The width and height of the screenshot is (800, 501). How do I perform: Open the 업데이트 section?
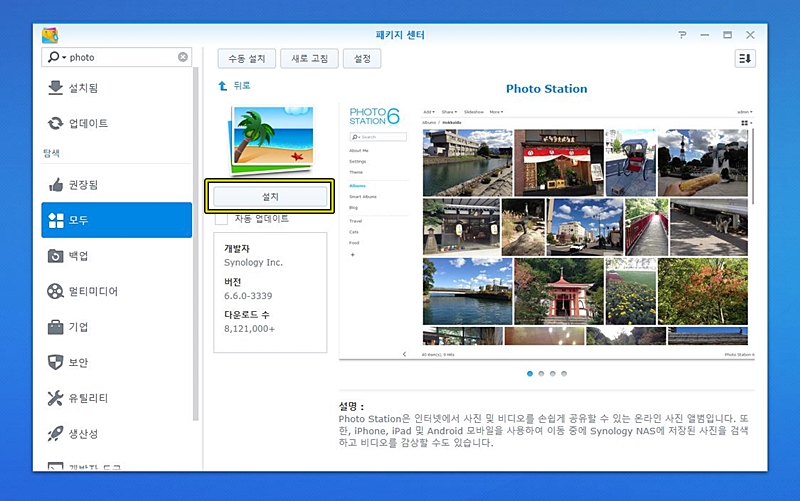pos(117,123)
